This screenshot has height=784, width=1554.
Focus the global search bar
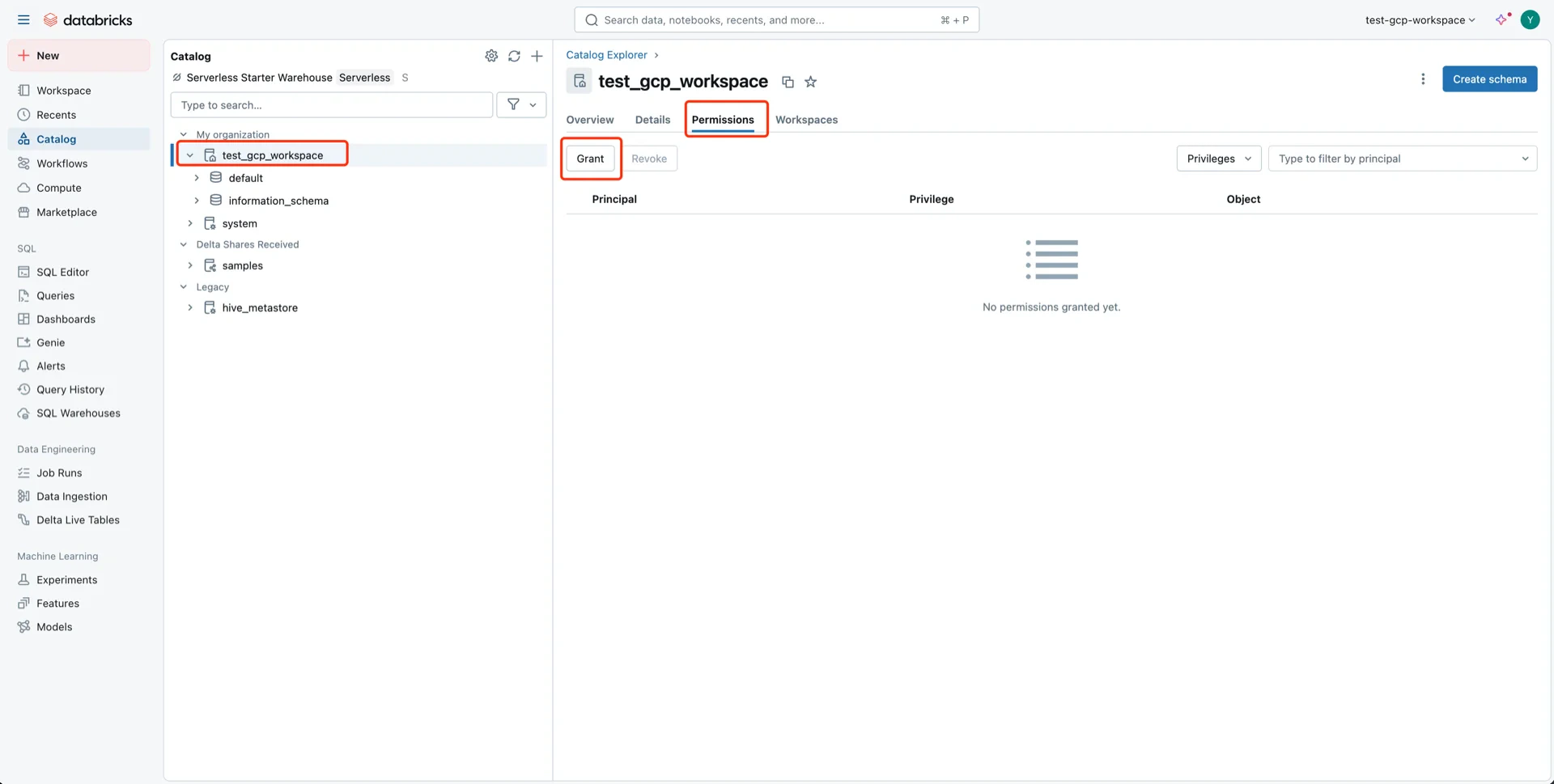pyautogui.click(x=776, y=19)
